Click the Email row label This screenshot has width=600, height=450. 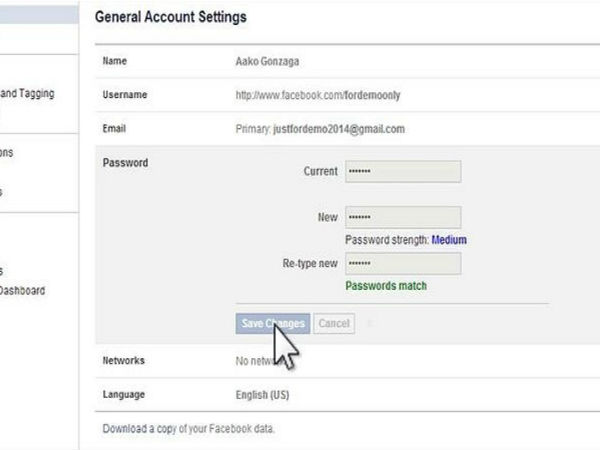tap(116, 129)
